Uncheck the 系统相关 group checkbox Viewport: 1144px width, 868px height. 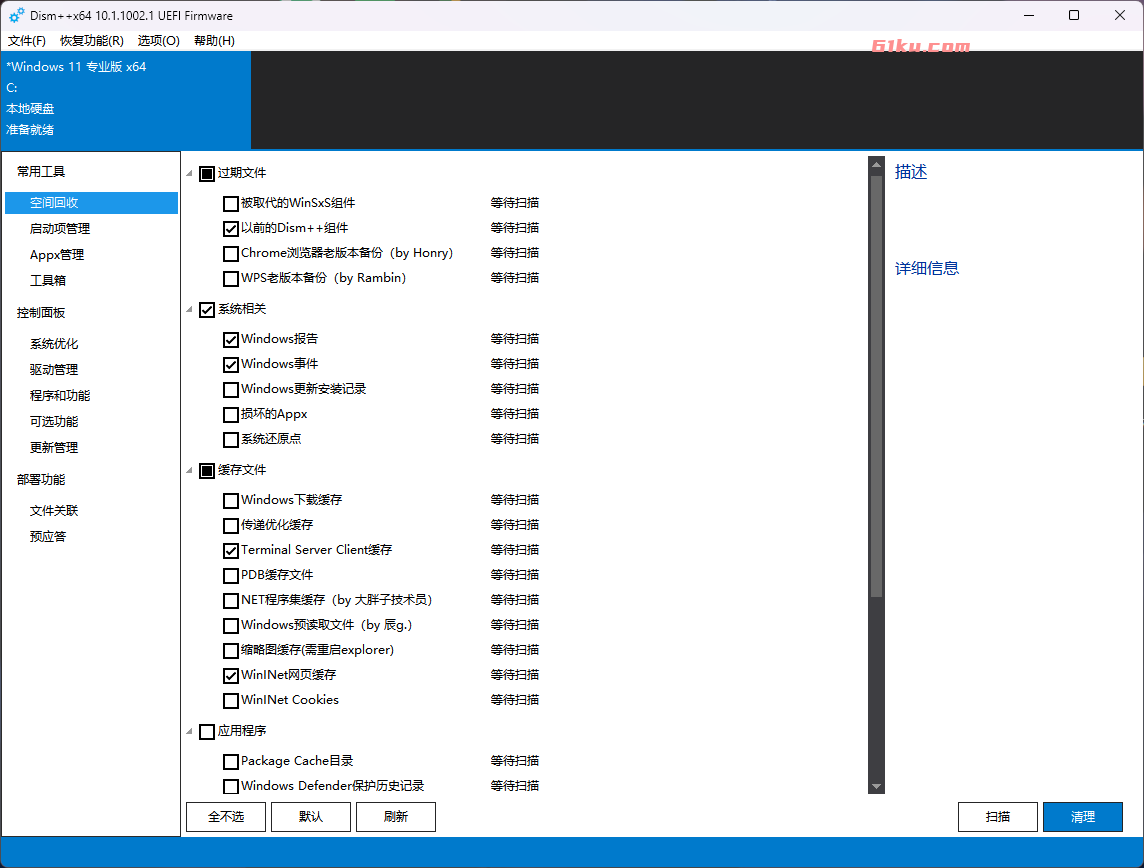click(207, 310)
